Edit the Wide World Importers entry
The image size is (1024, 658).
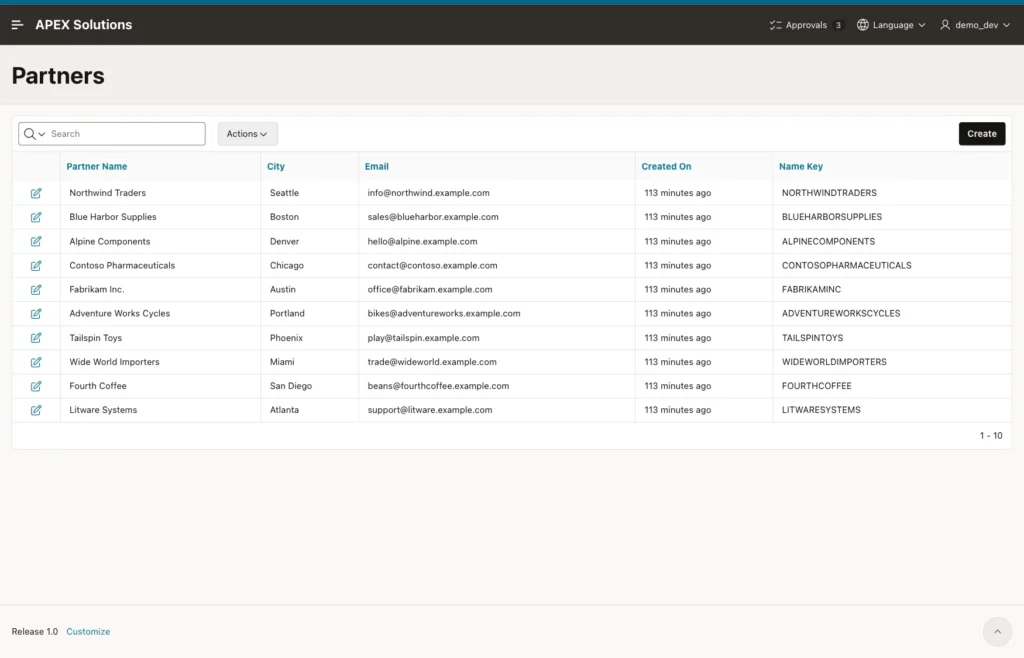pyautogui.click(x=36, y=362)
